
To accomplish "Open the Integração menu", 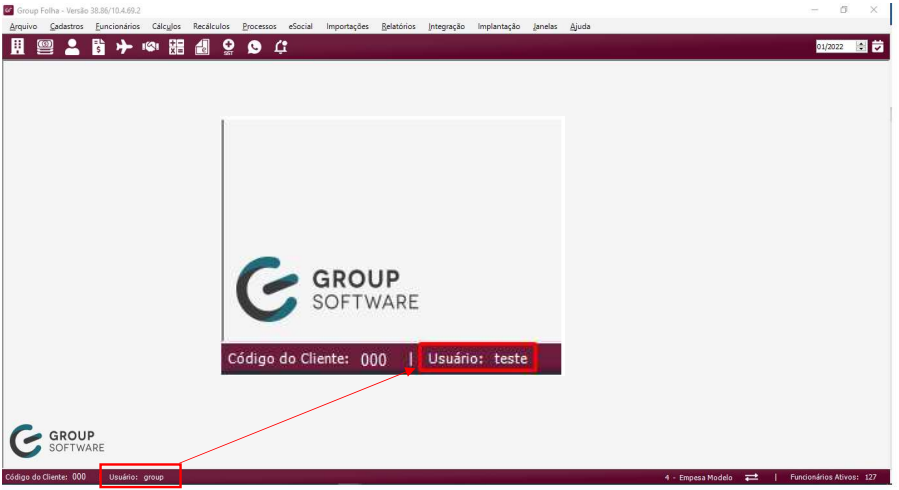I will point(447,26).
